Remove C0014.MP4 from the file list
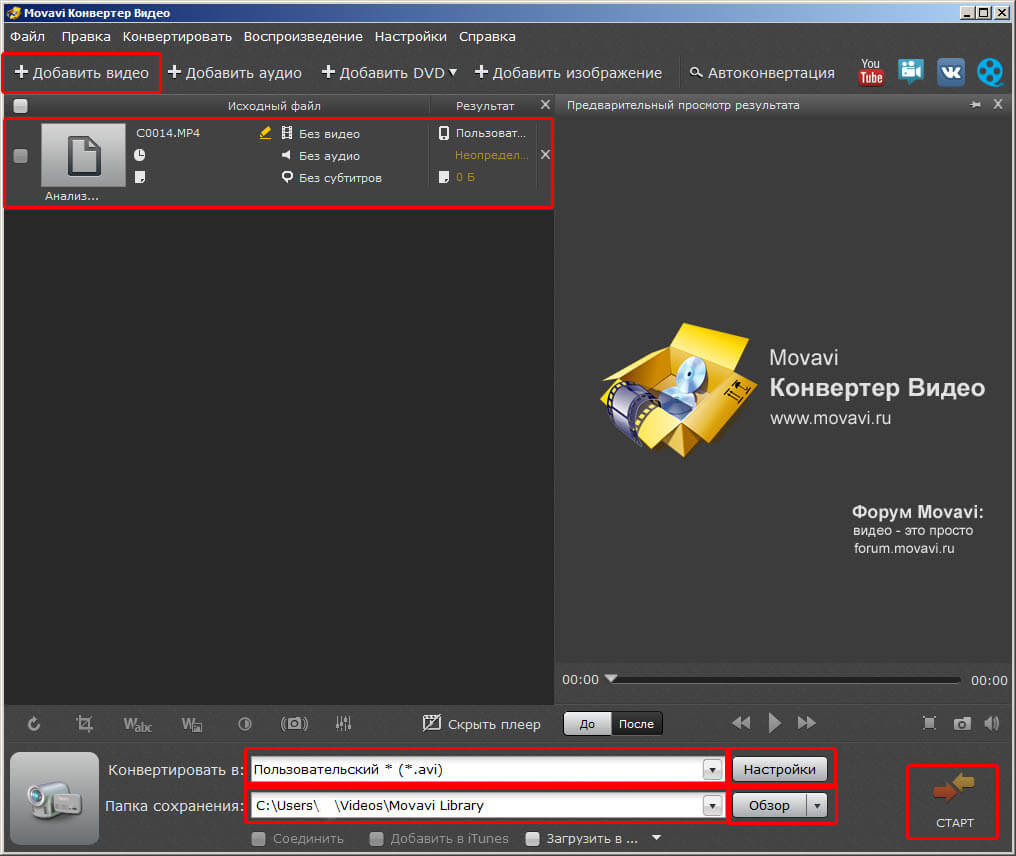Screen dimensions: 1016x856 point(545,154)
